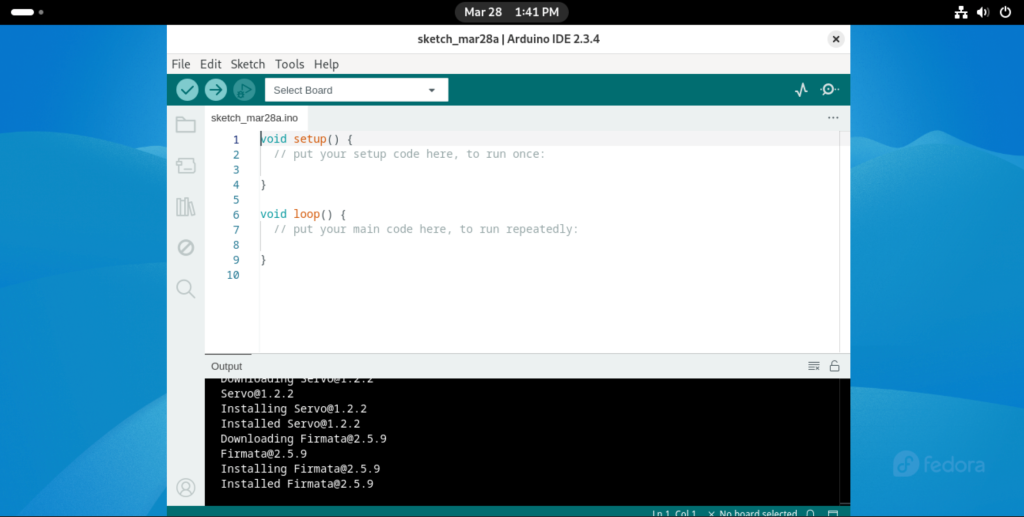Place cursor on empty line 3
This screenshot has width=1024, height=517.
549,170
